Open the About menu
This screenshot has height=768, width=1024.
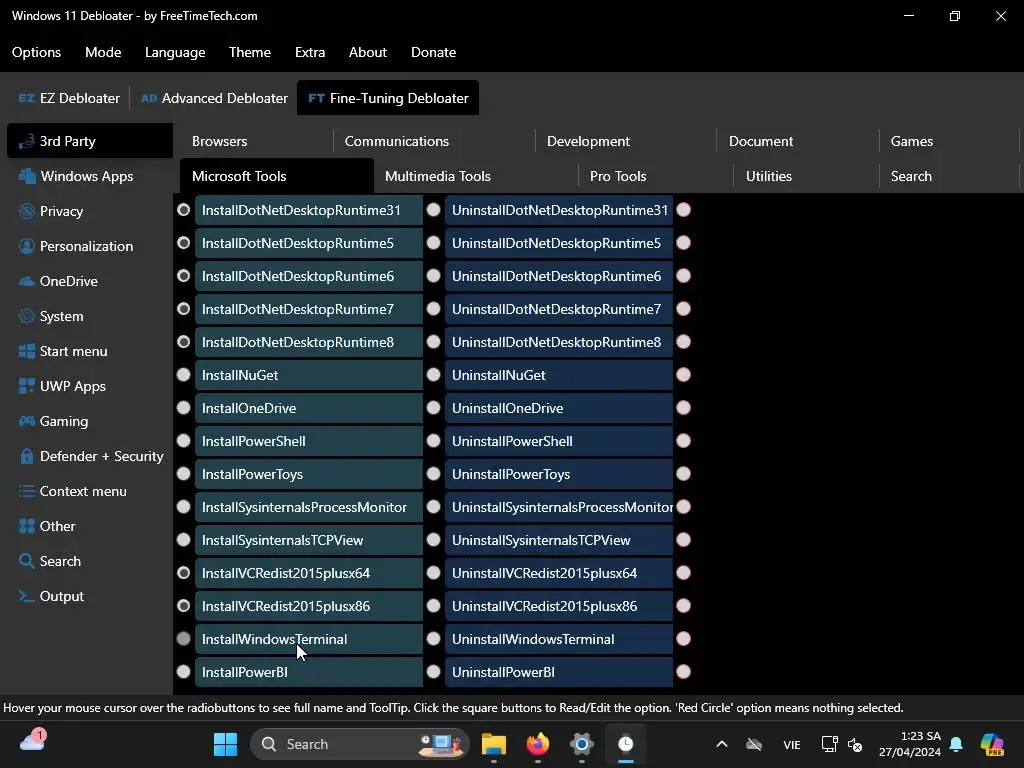(368, 52)
